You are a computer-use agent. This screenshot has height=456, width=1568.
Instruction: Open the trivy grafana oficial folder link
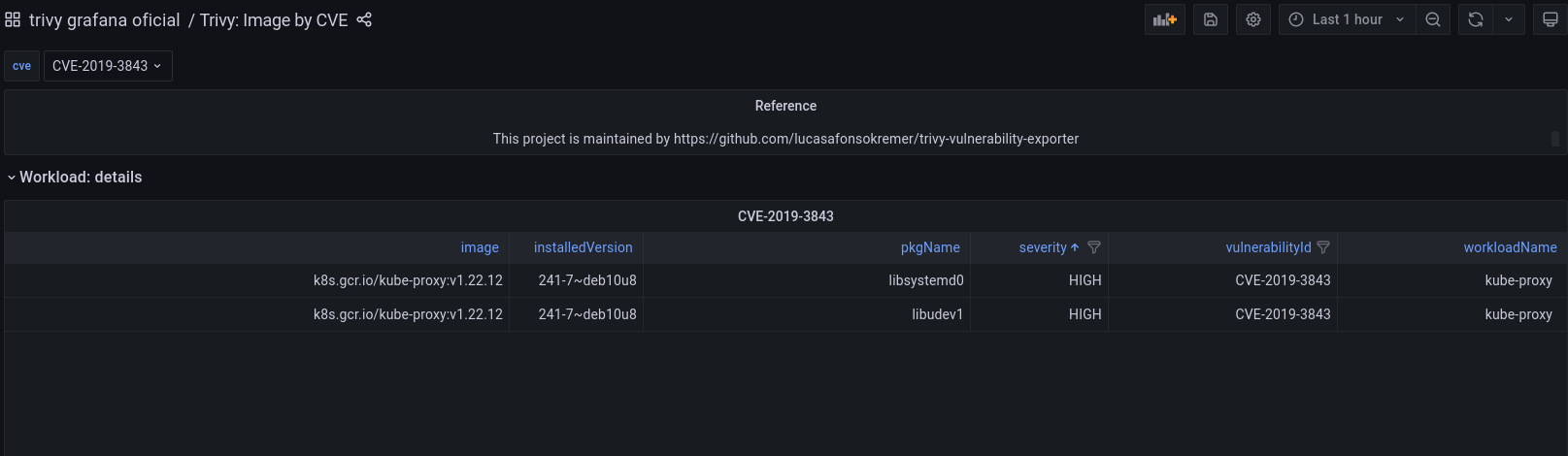coord(105,19)
